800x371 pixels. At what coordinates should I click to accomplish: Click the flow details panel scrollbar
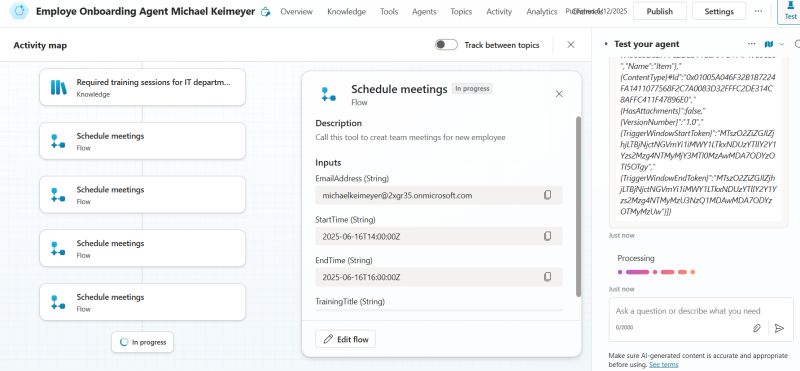(x=578, y=206)
